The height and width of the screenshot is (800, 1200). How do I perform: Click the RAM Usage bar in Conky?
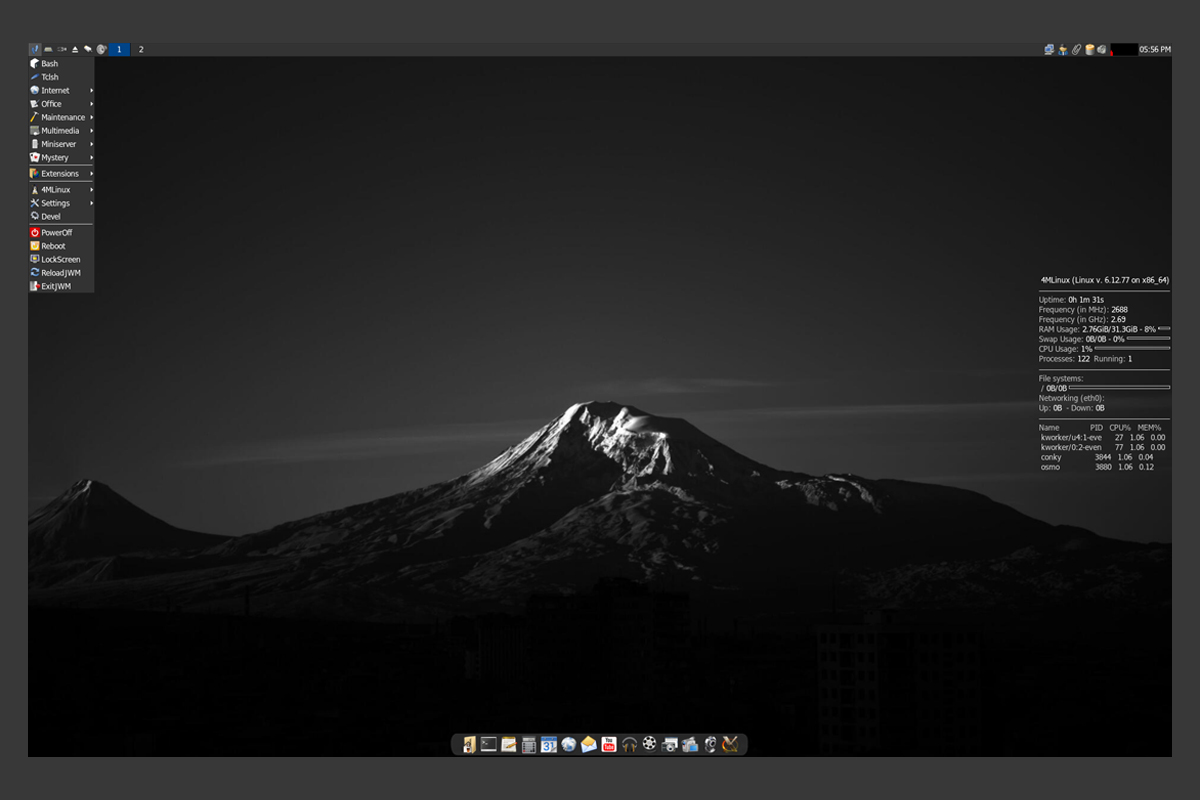click(x=1164, y=328)
